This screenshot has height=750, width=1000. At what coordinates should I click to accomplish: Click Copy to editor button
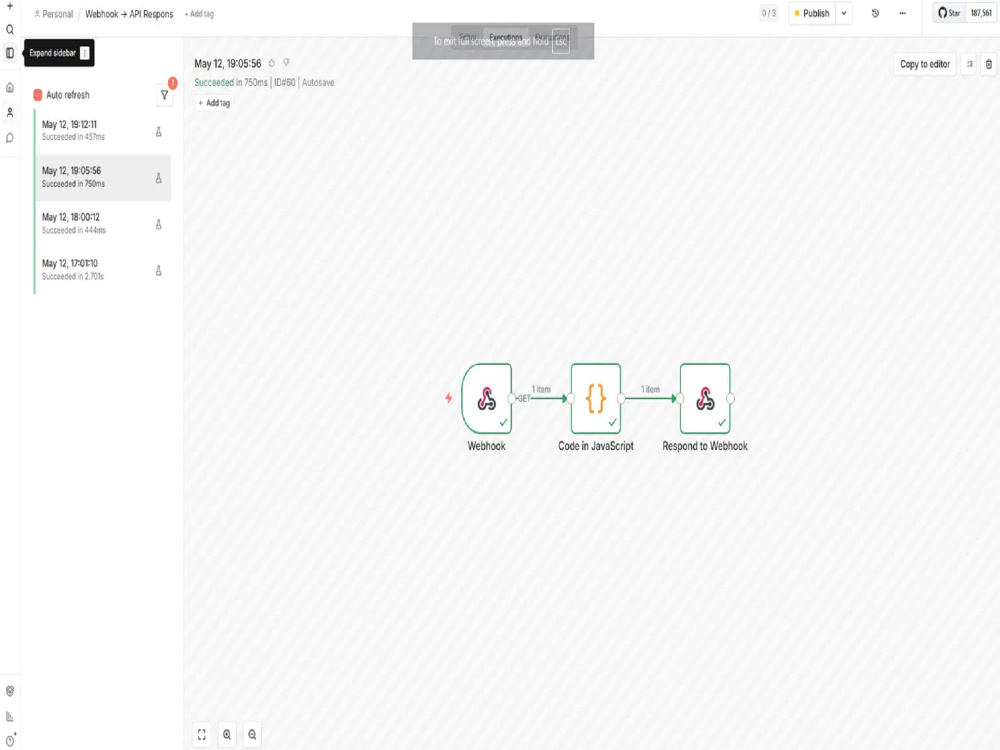pos(925,64)
